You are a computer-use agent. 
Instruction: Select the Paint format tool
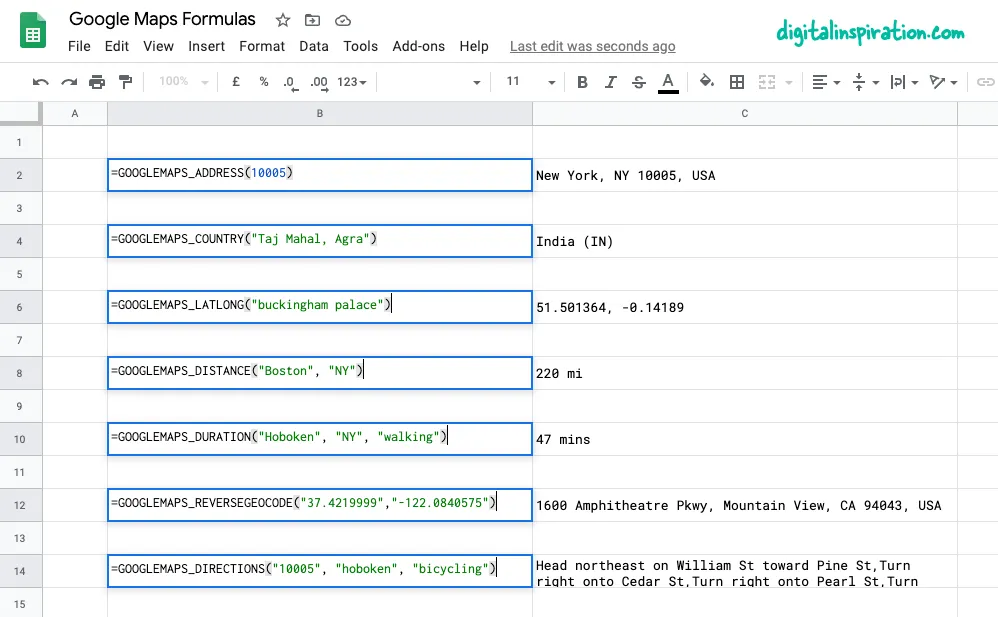point(125,82)
